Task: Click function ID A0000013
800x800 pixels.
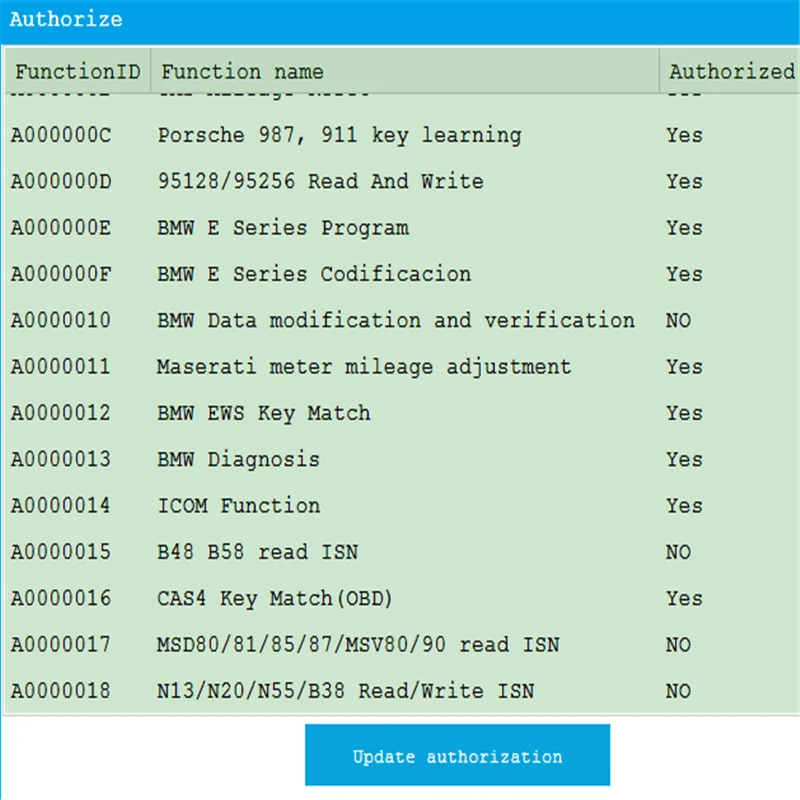Action: 61,460
